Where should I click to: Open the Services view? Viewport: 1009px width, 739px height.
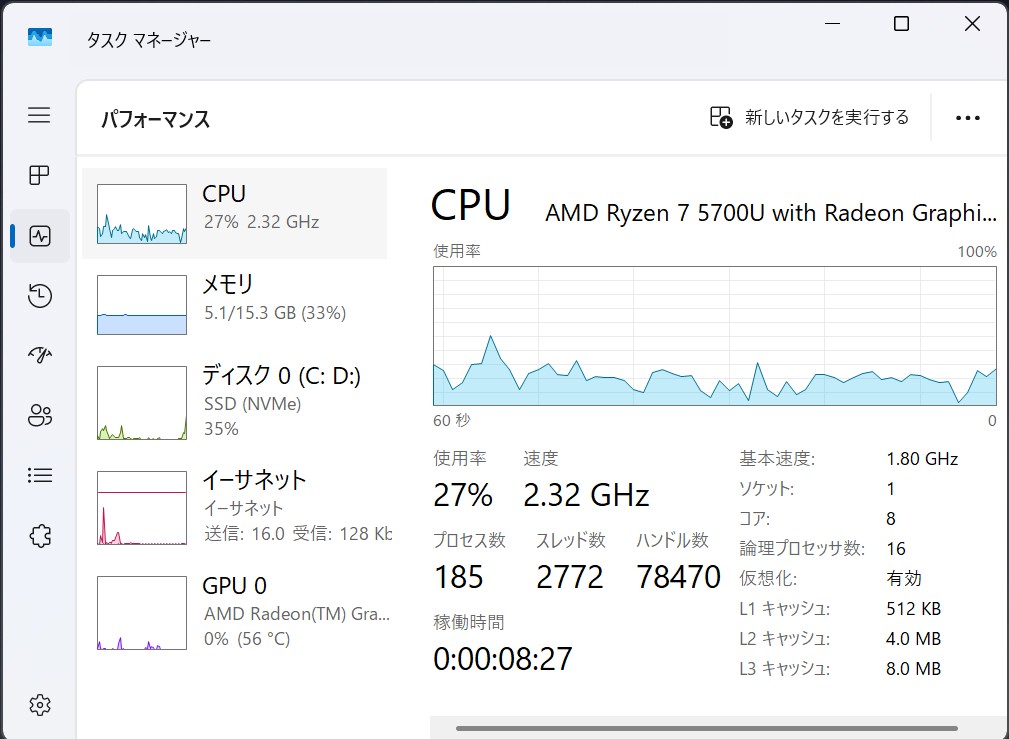coord(39,535)
